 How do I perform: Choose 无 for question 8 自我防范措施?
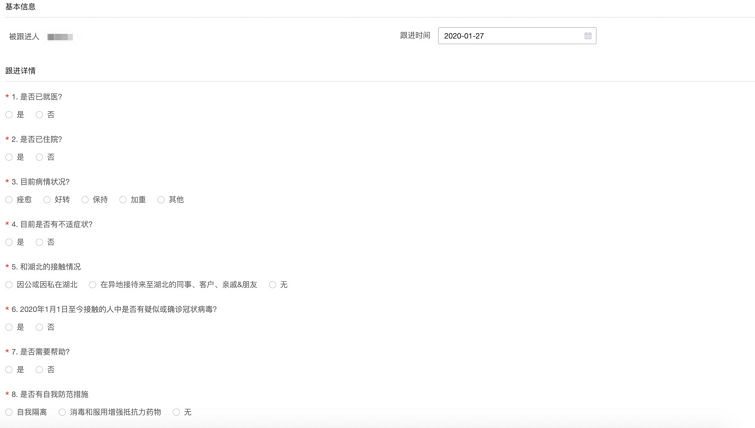click(176, 412)
